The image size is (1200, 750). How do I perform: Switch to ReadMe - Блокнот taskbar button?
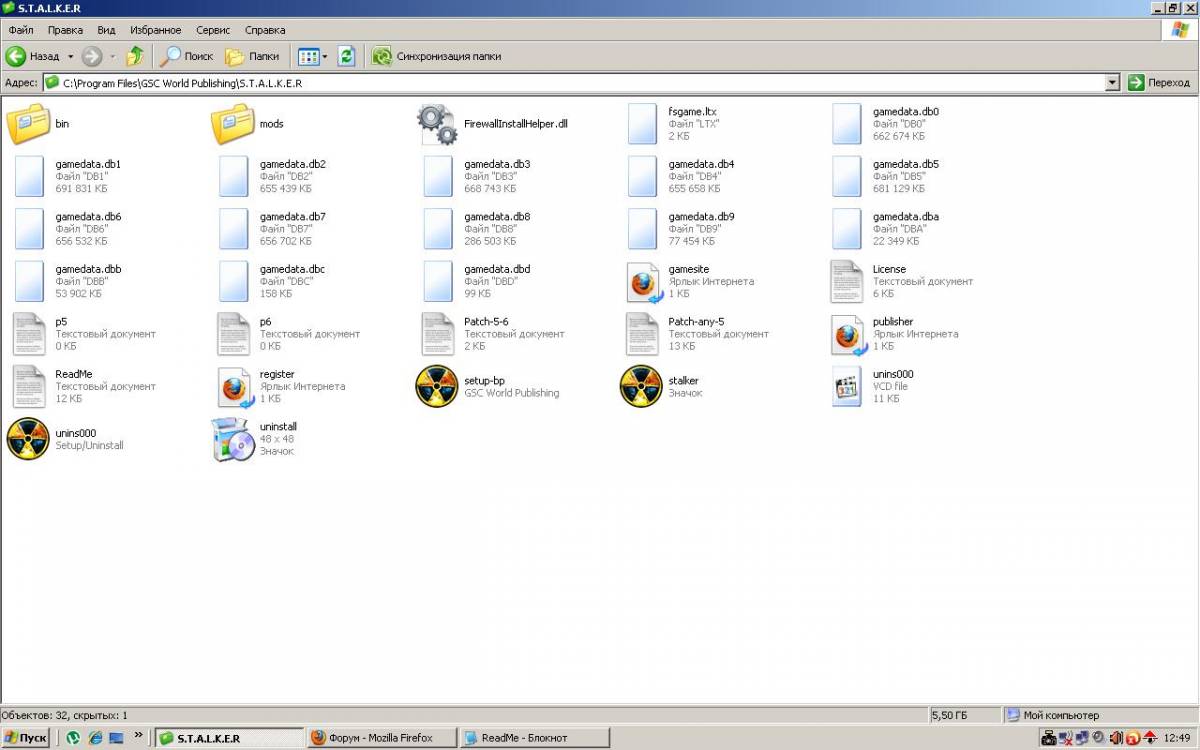tap(535, 738)
